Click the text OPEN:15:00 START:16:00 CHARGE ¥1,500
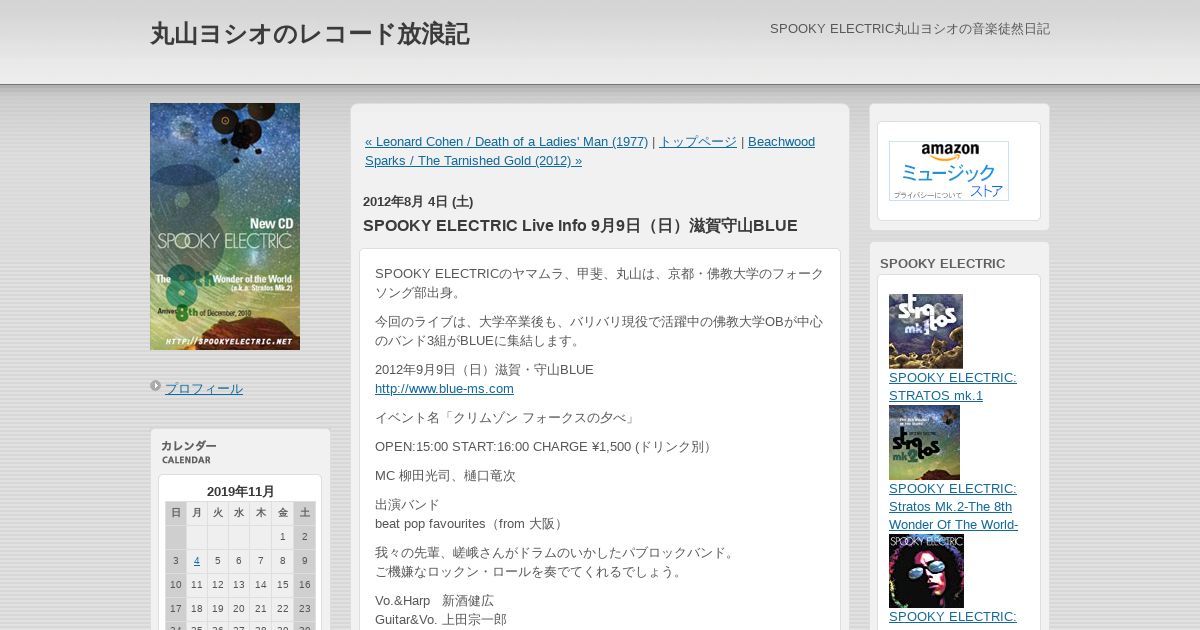Image resolution: width=1200 pixels, height=630 pixels. point(504,447)
